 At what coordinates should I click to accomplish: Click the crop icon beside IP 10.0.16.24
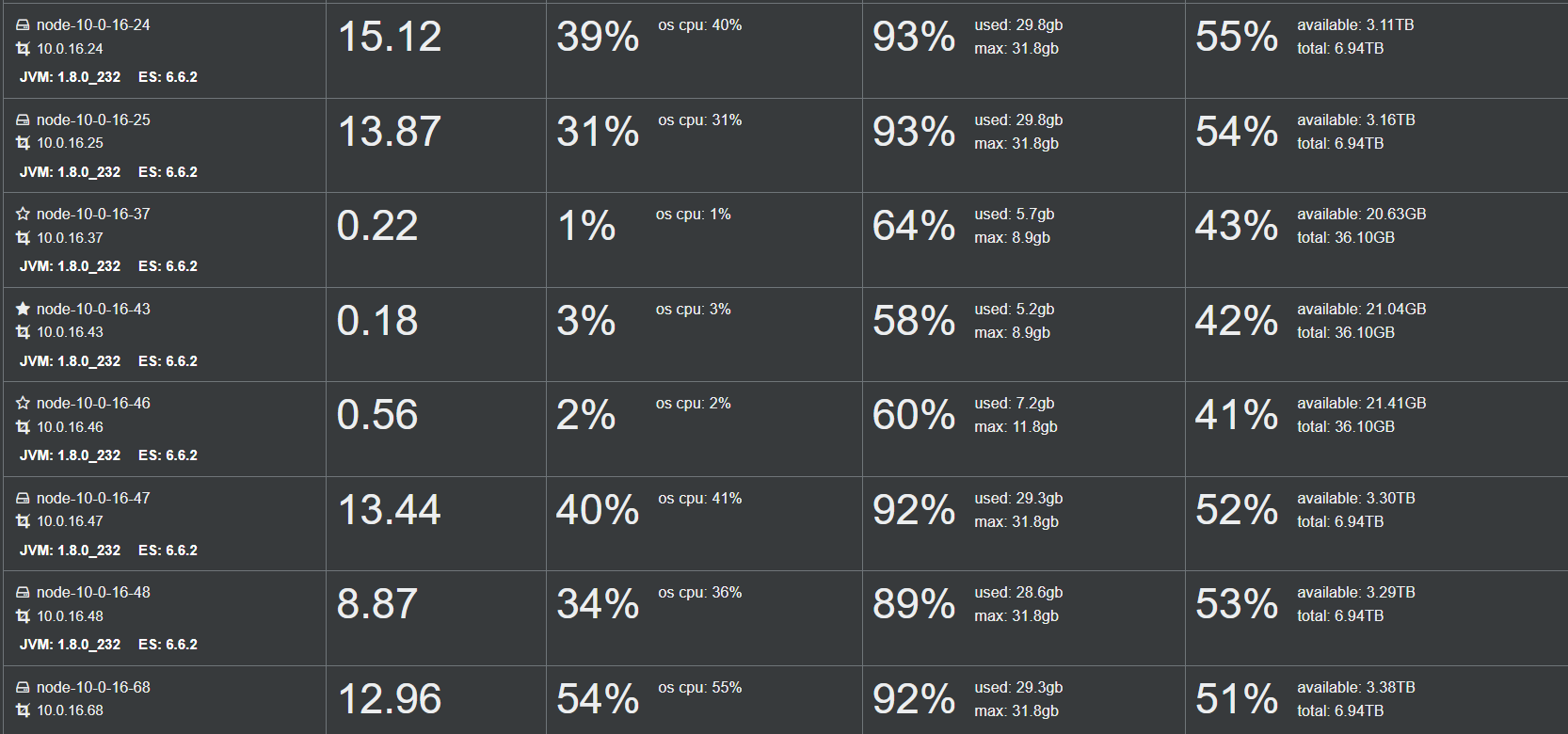tap(23, 49)
